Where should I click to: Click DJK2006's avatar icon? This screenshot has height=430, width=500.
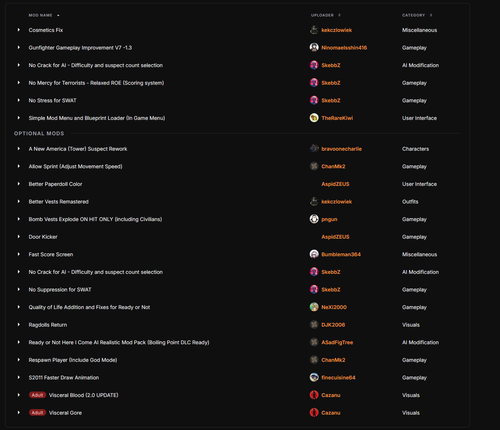[x=314, y=325]
